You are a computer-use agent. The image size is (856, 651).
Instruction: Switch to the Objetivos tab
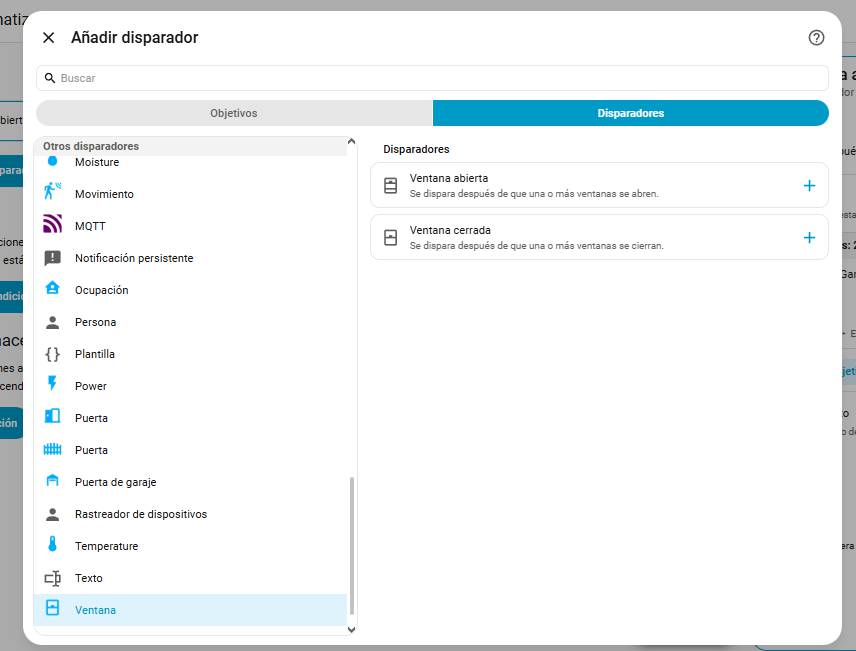[234, 113]
